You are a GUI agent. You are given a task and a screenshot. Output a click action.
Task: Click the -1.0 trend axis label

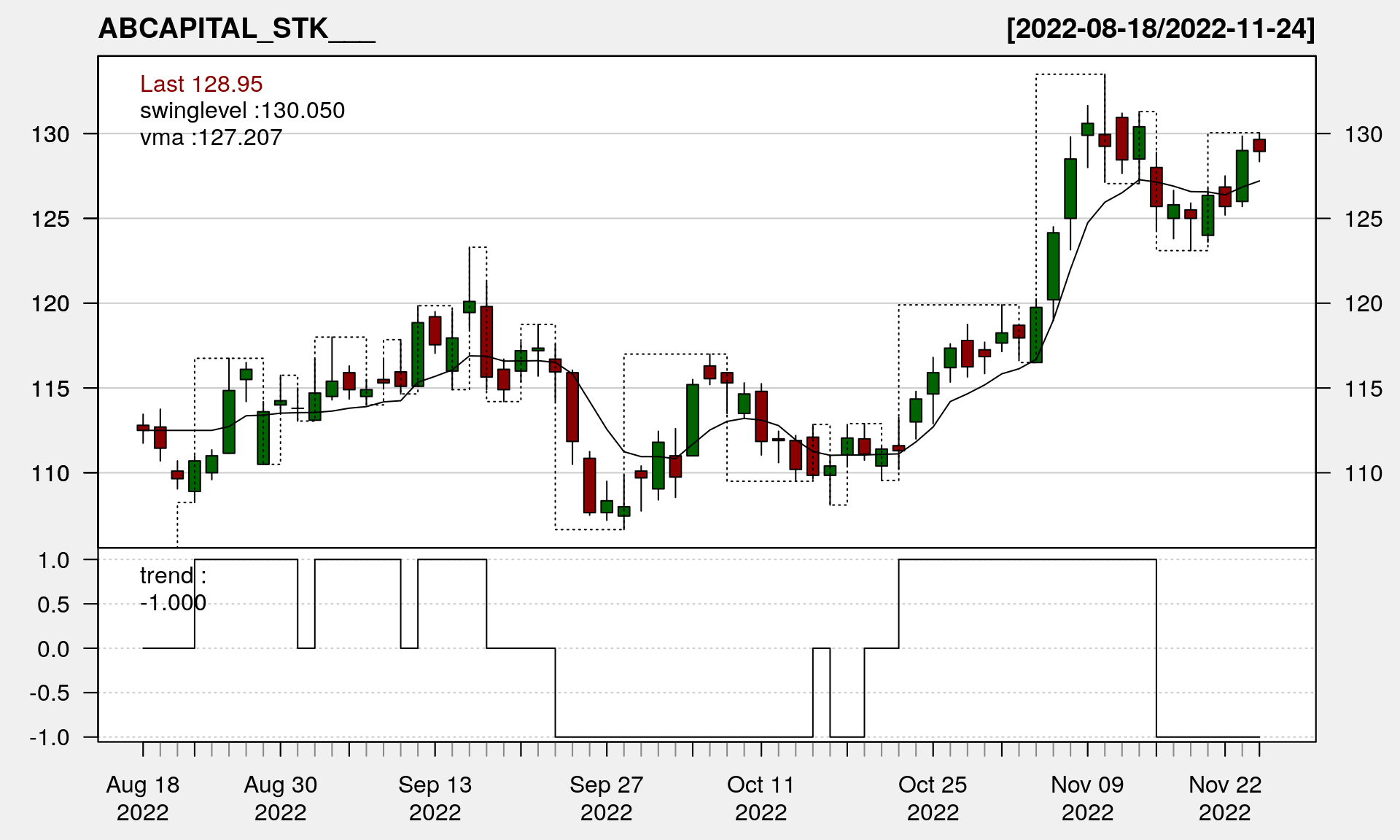pos(50,737)
